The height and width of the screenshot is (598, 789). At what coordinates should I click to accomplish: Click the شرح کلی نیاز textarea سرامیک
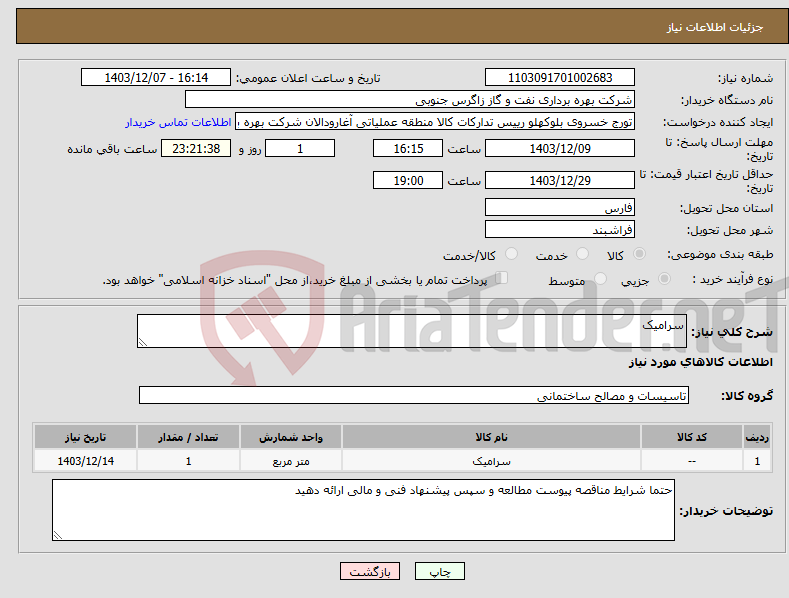coord(412,331)
